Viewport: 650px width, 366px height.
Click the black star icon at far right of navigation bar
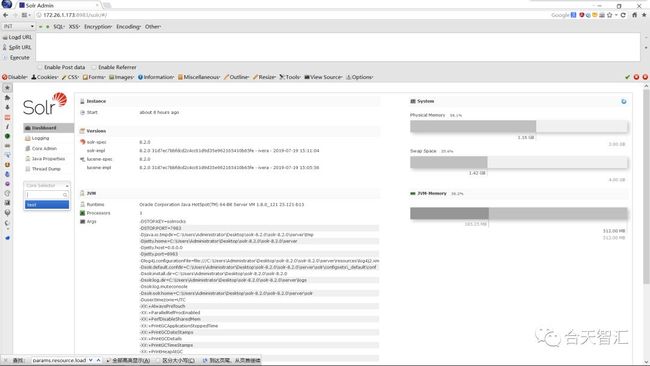pos(645,15)
